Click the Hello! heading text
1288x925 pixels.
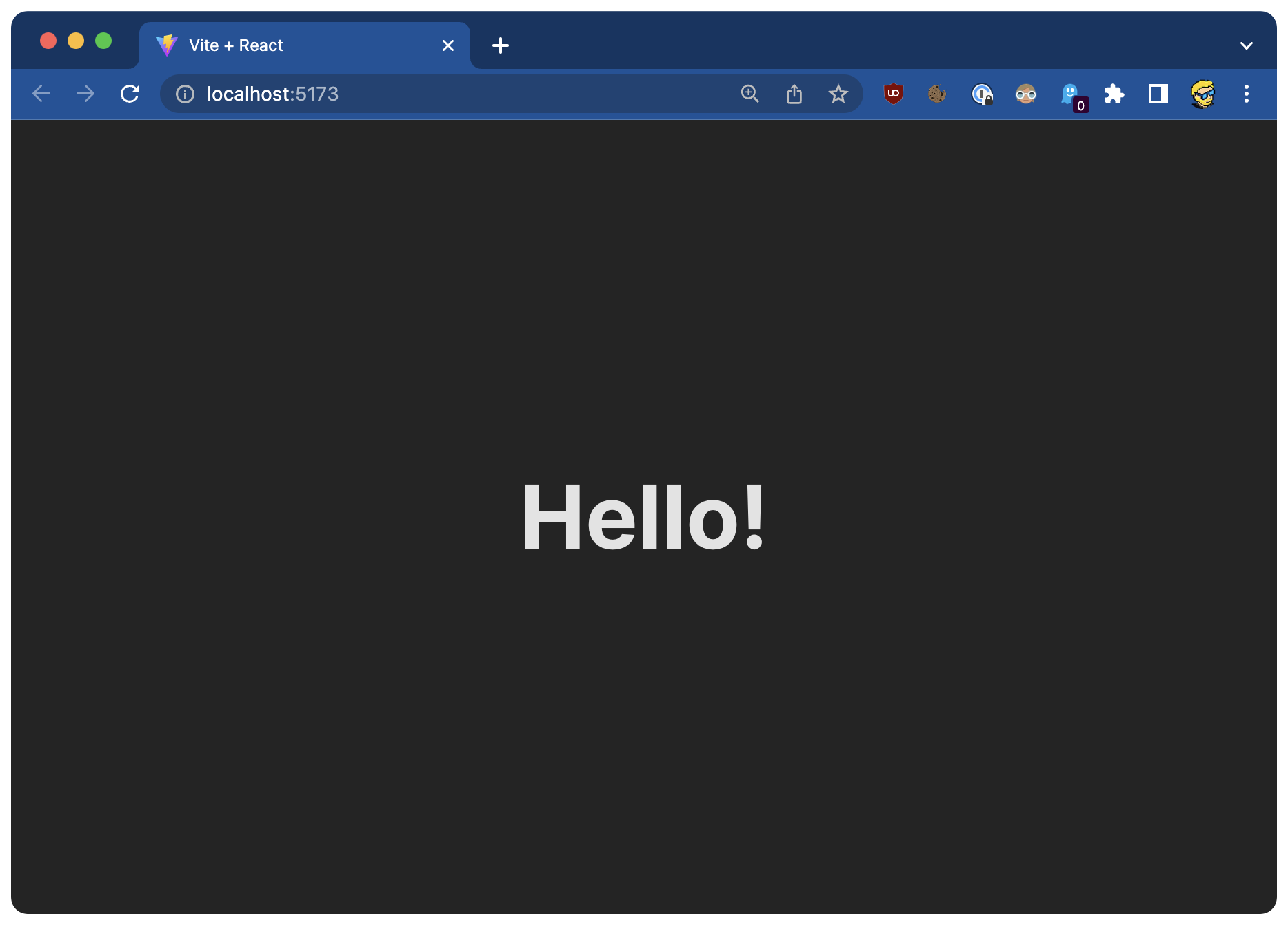643,517
